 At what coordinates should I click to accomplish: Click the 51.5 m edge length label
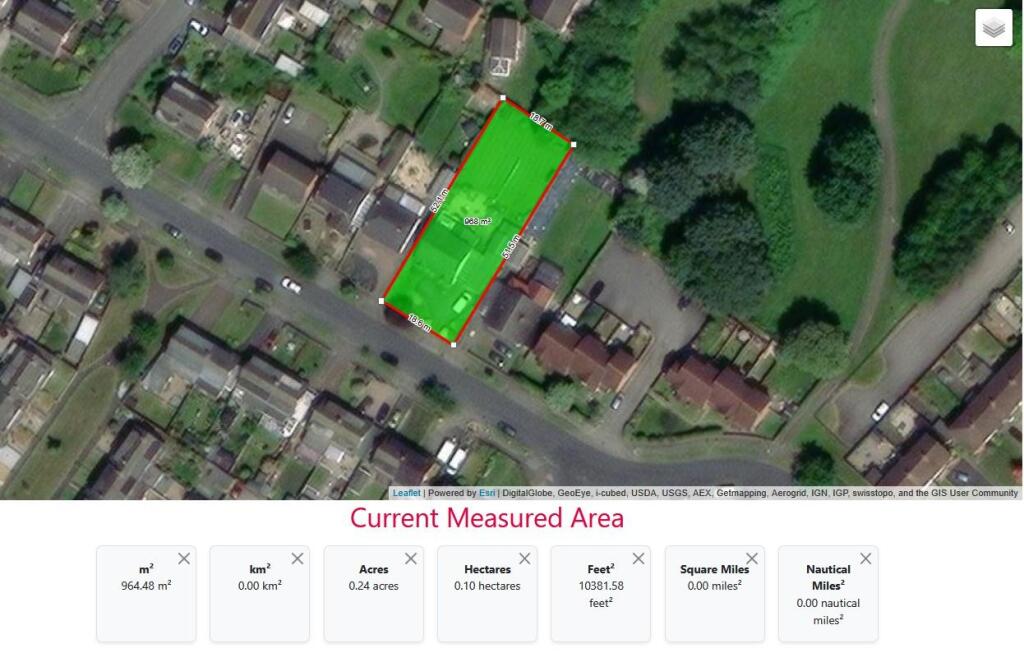coord(511,246)
